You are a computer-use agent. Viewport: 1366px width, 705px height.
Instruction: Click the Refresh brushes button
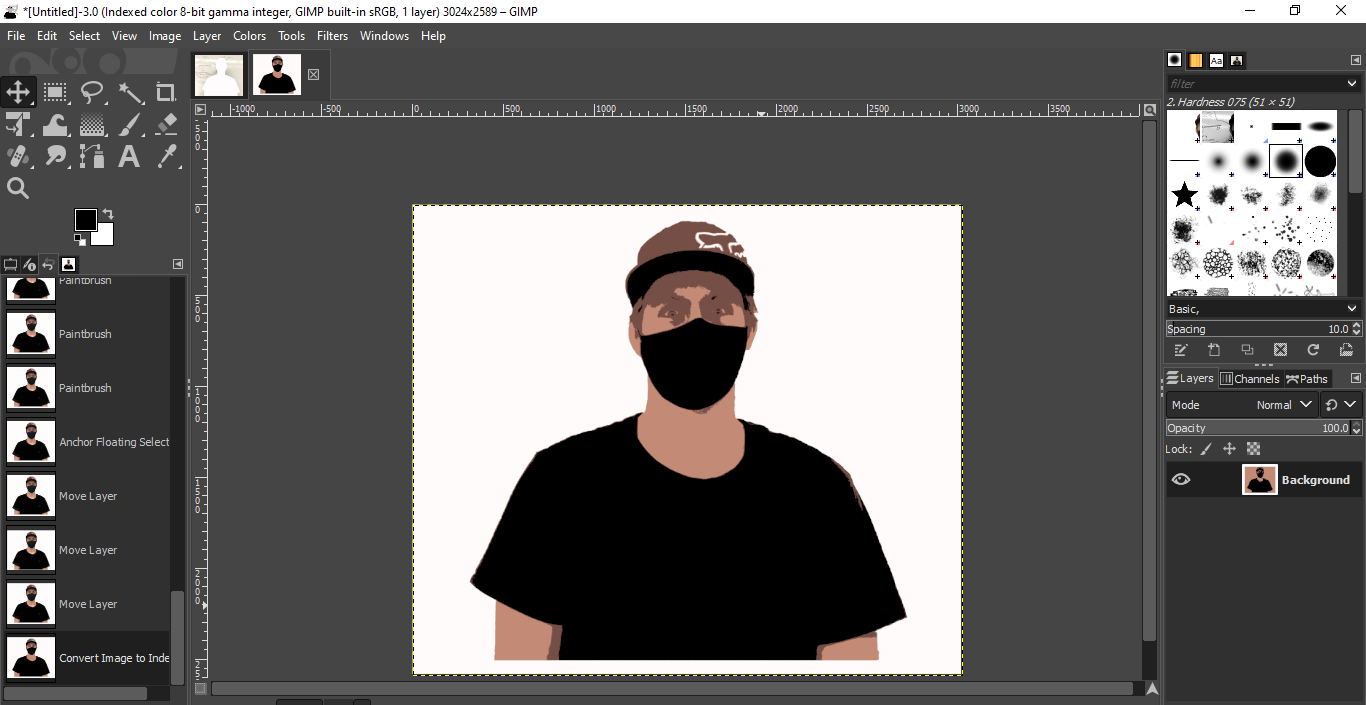tap(1313, 350)
